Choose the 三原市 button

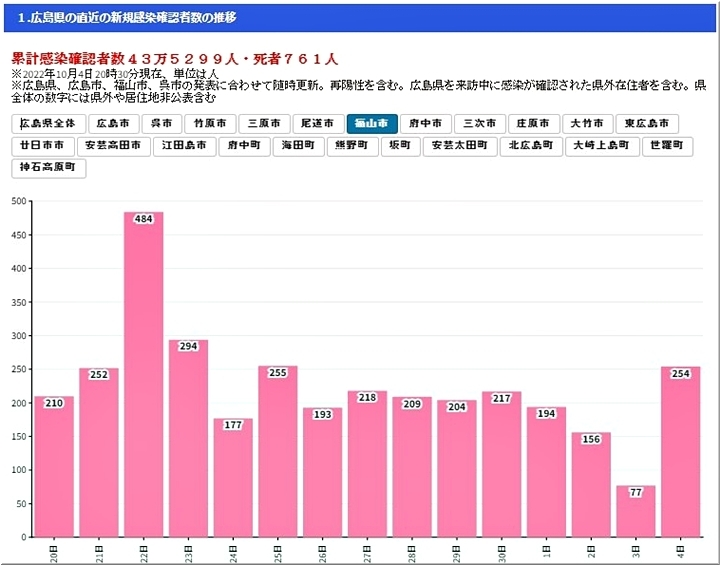[265, 124]
